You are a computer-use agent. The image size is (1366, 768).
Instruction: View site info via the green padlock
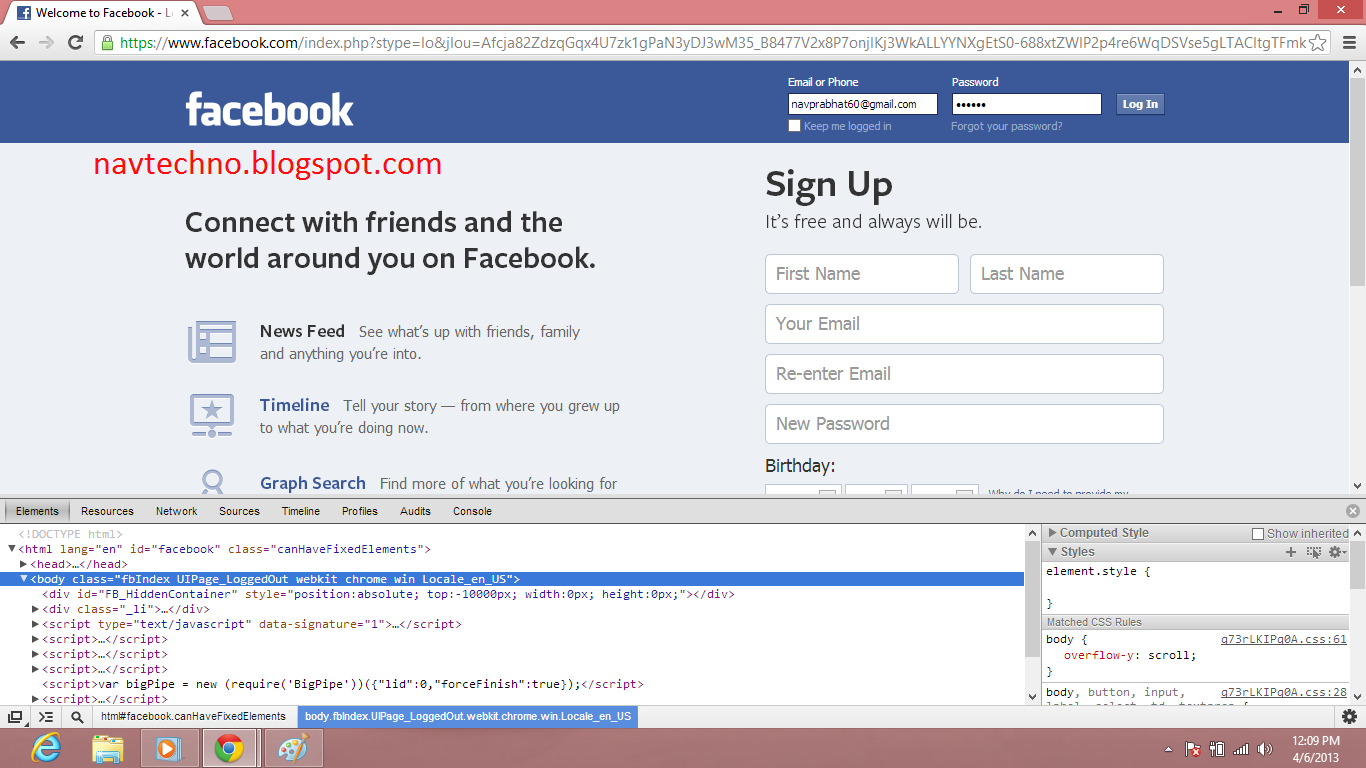point(107,42)
